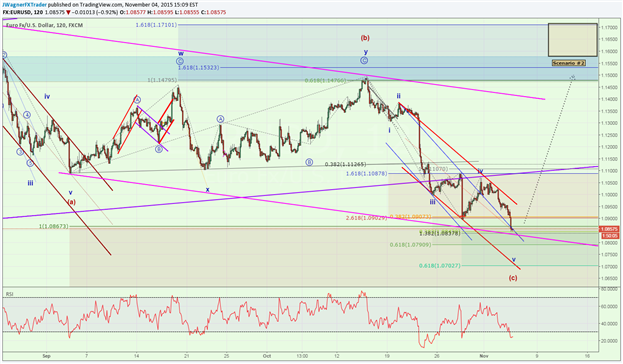The width and height of the screenshot is (623, 364).
Task: Select the blue y wave label
Action: 366,52
